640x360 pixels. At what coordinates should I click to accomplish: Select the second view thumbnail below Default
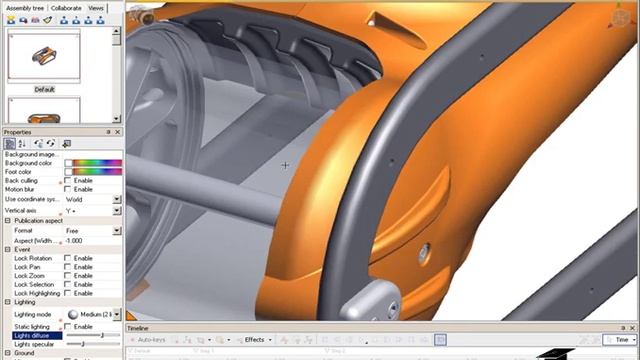click(x=44, y=110)
